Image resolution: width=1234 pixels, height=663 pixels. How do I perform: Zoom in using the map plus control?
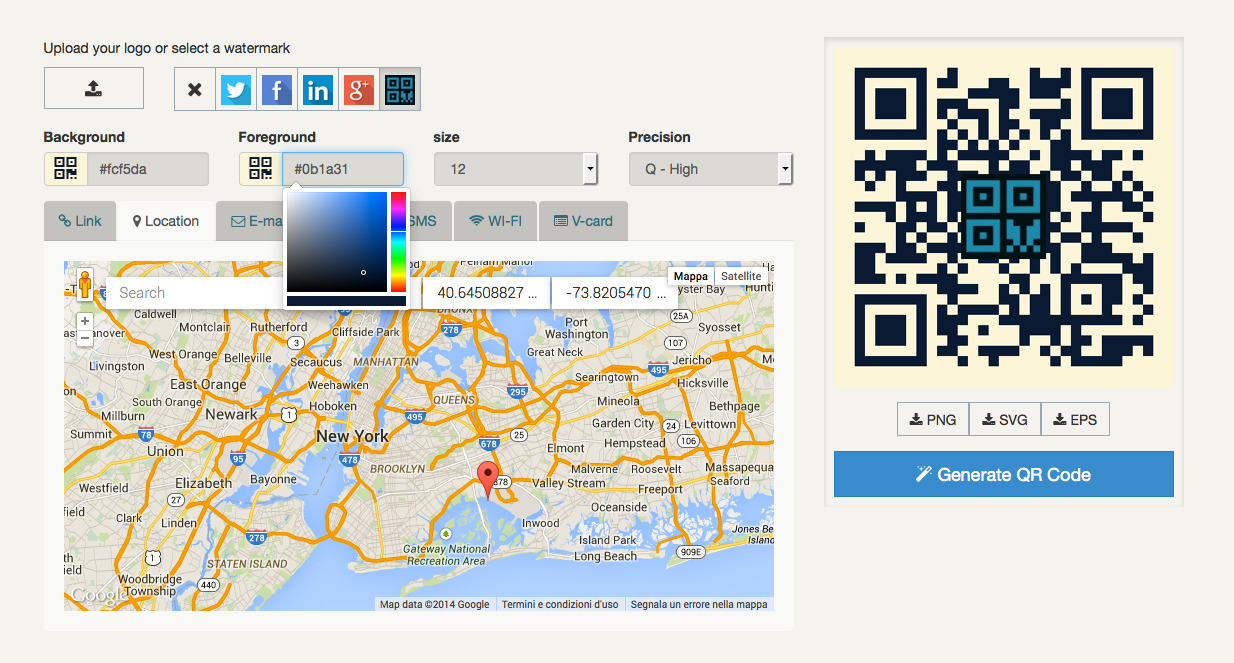[85, 320]
